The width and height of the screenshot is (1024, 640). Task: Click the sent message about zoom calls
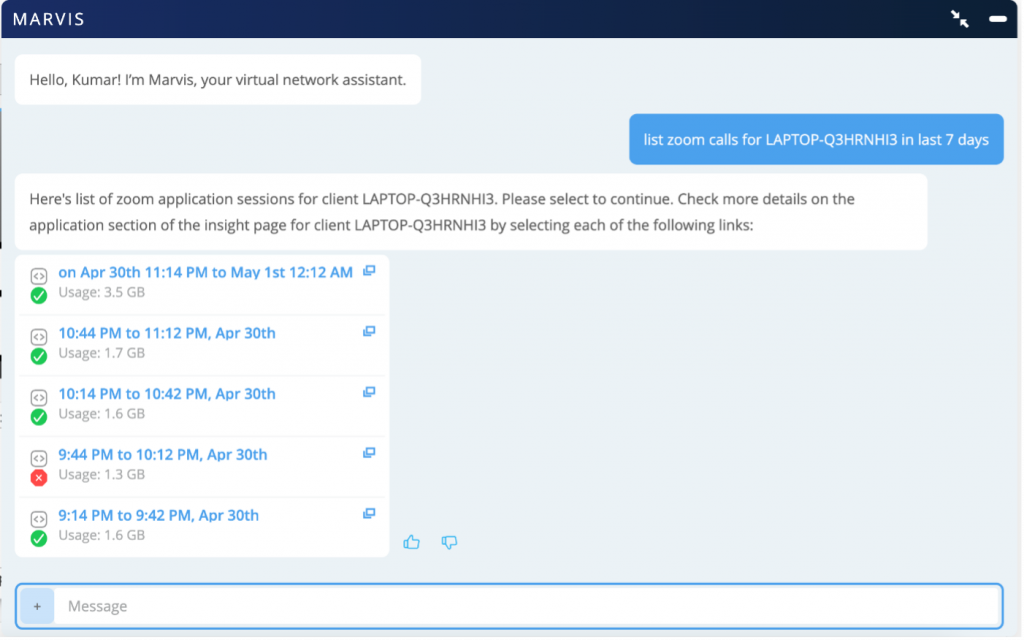pyautogui.click(x=816, y=139)
